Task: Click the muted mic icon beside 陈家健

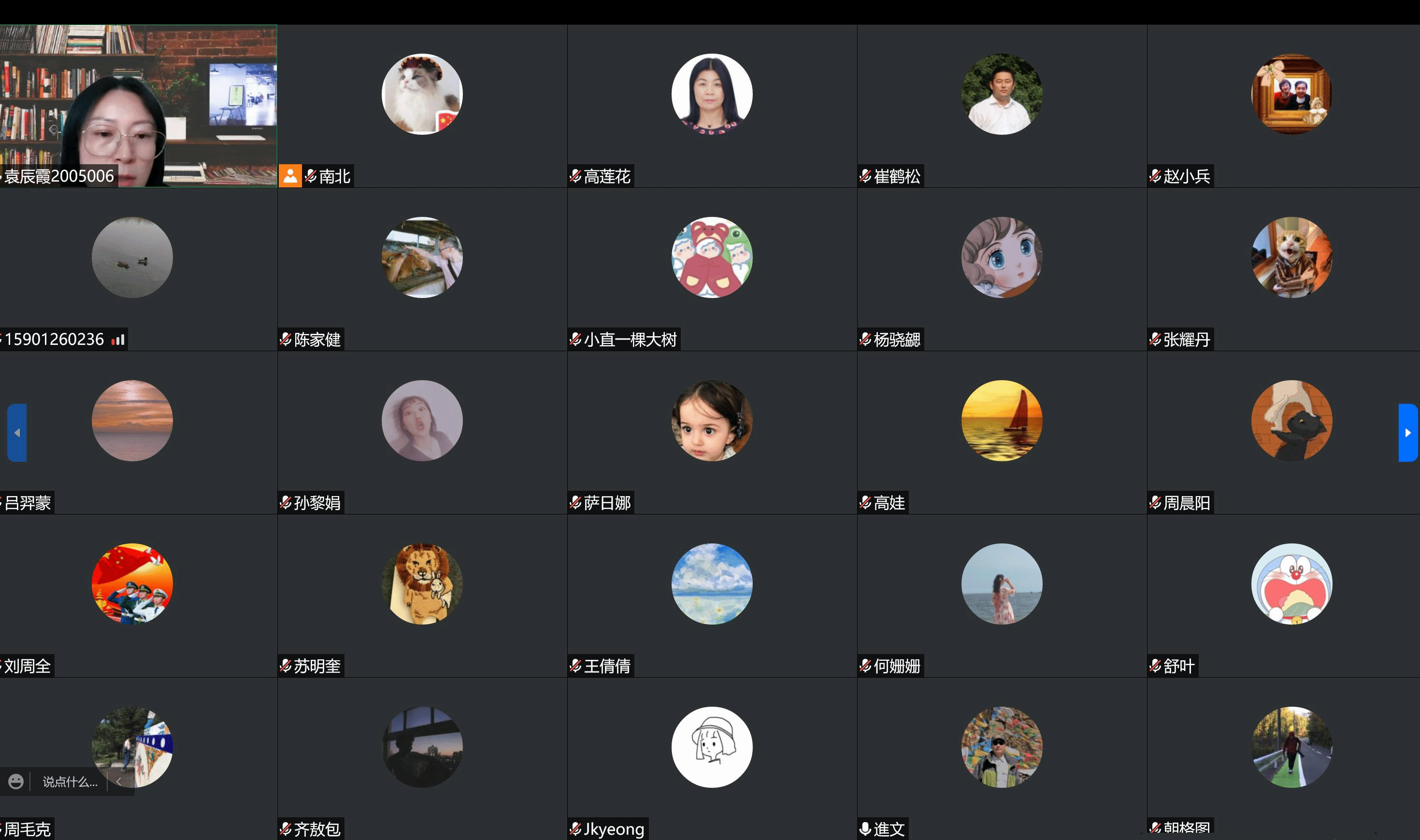Action: 286,340
